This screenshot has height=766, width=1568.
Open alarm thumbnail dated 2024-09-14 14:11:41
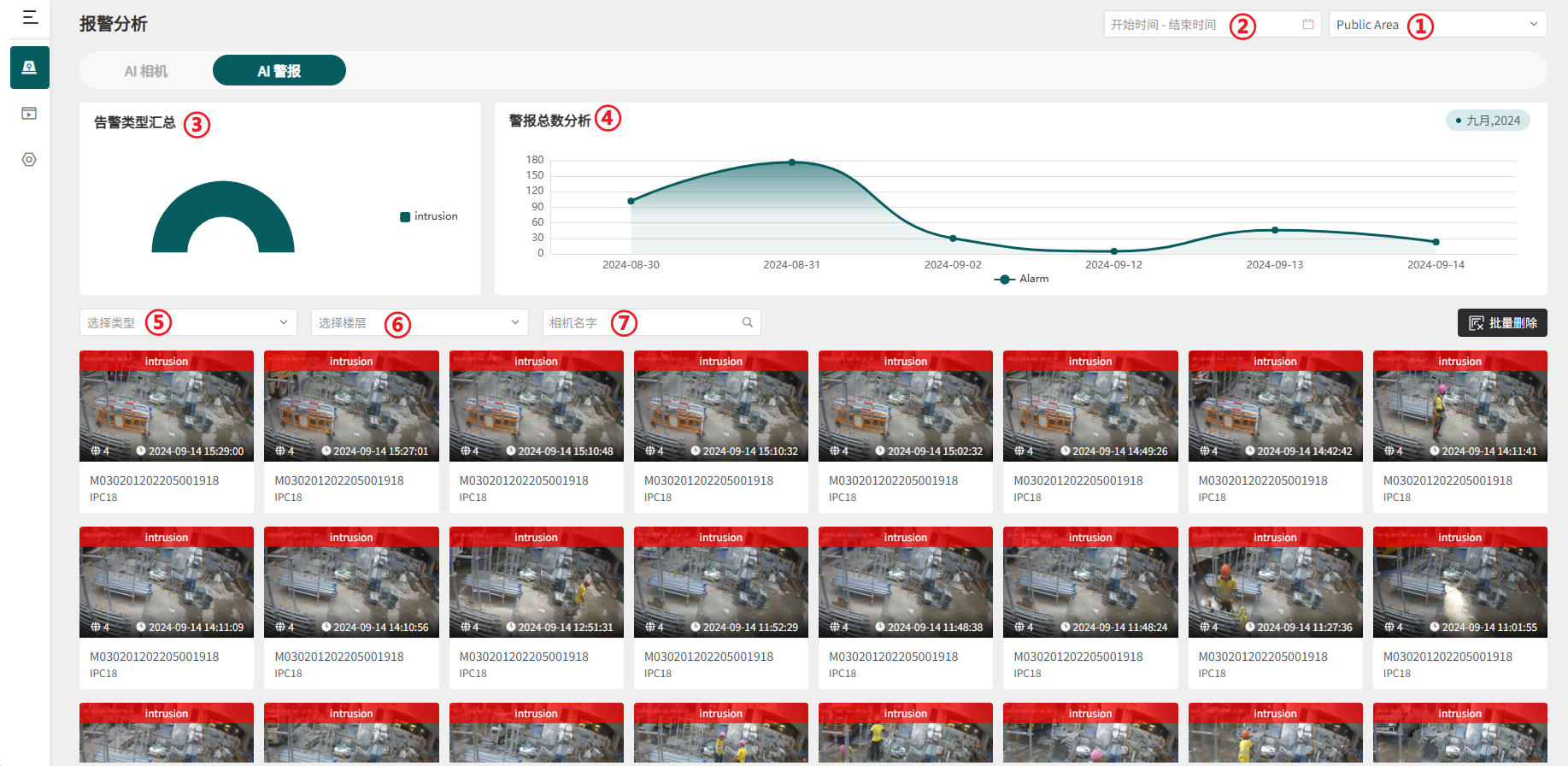click(x=1460, y=406)
